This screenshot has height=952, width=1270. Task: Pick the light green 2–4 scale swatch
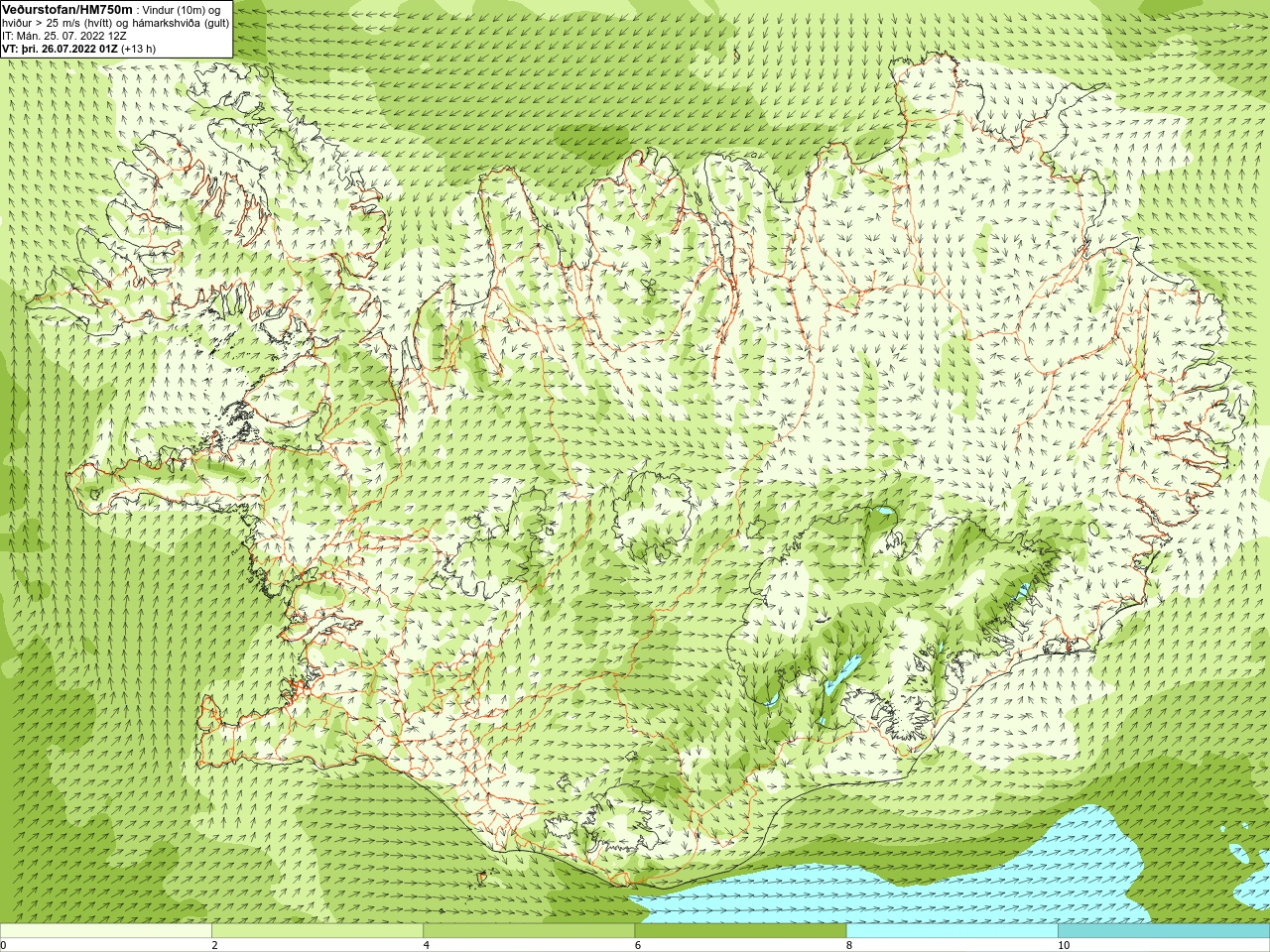(x=317, y=931)
